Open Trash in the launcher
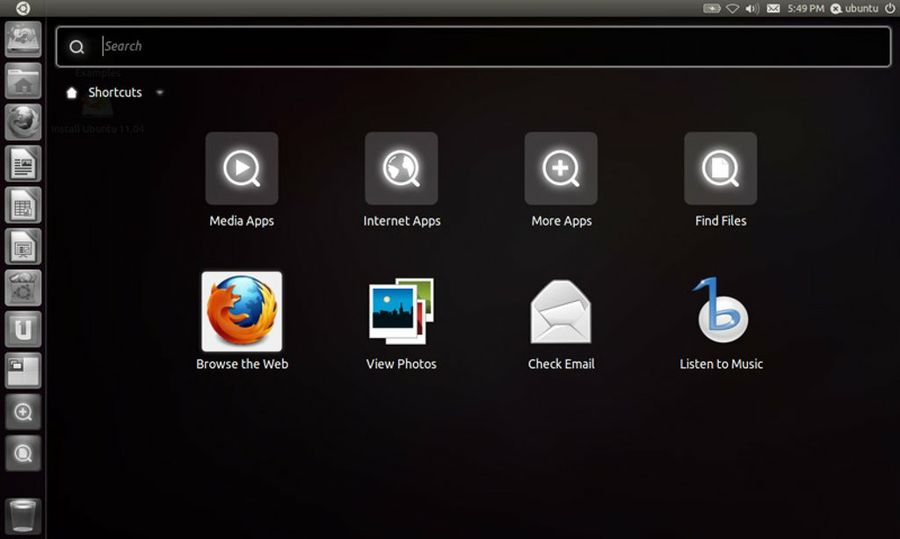Viewport: 900px width, 539px height. click(23, 515)
